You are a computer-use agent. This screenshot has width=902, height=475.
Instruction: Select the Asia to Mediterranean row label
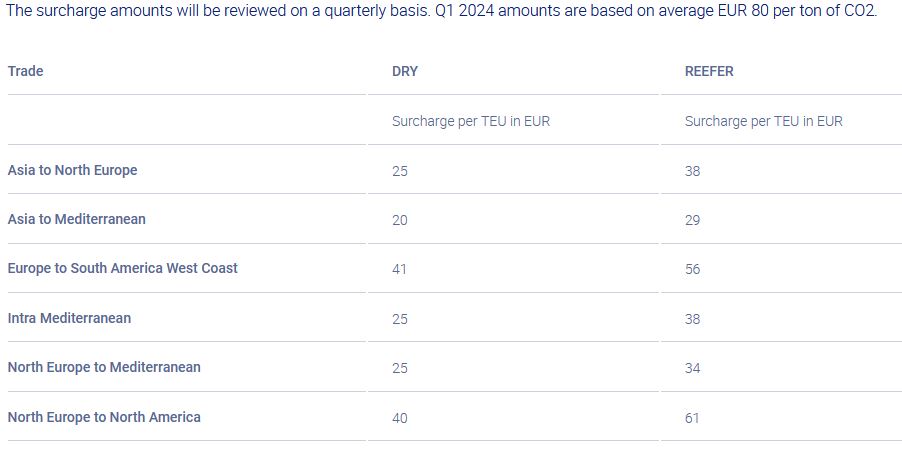(x=77, y=219)
